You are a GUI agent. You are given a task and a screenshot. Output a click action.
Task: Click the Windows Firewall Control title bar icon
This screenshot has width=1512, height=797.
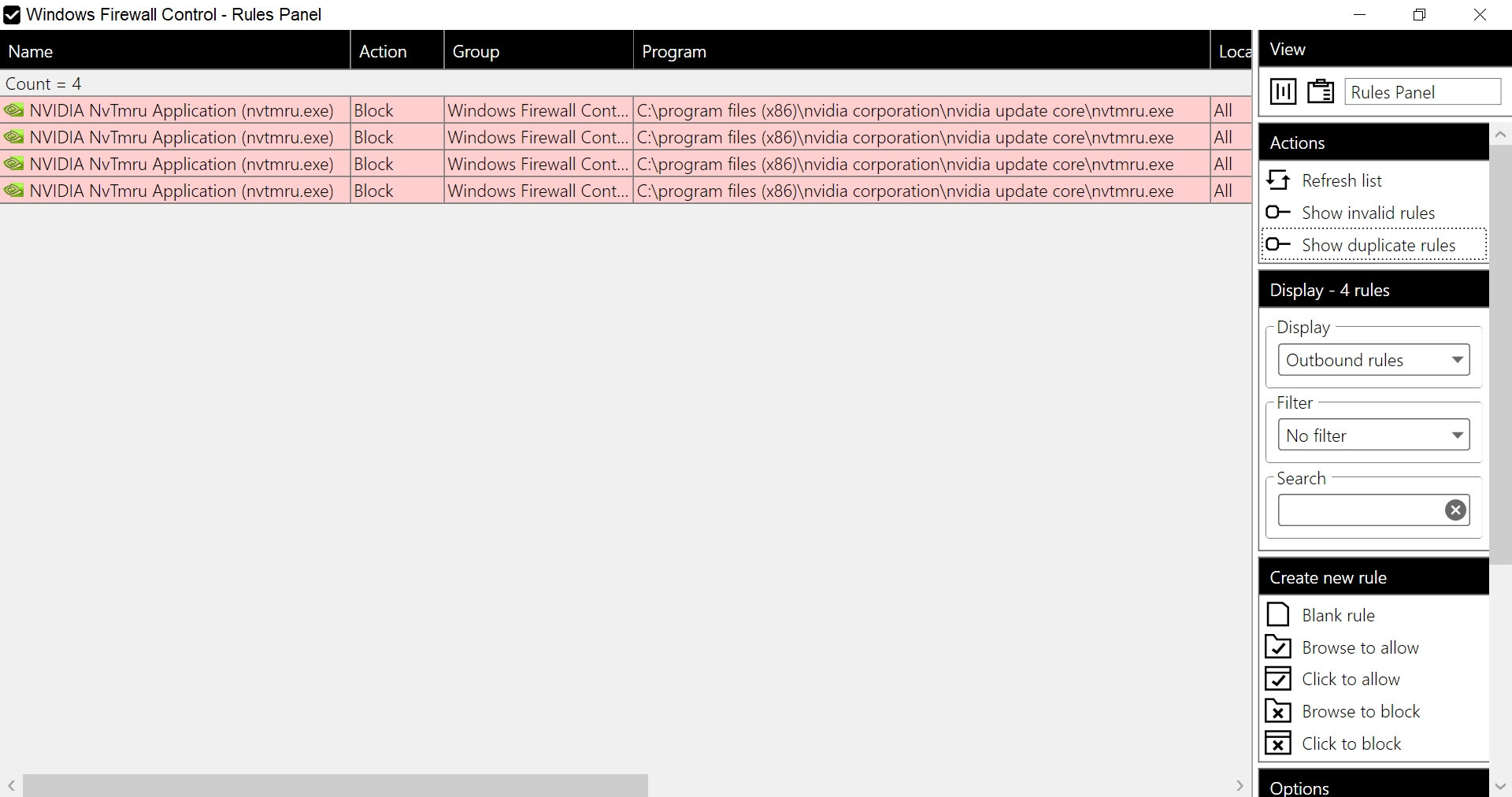(x=12, y=14)
